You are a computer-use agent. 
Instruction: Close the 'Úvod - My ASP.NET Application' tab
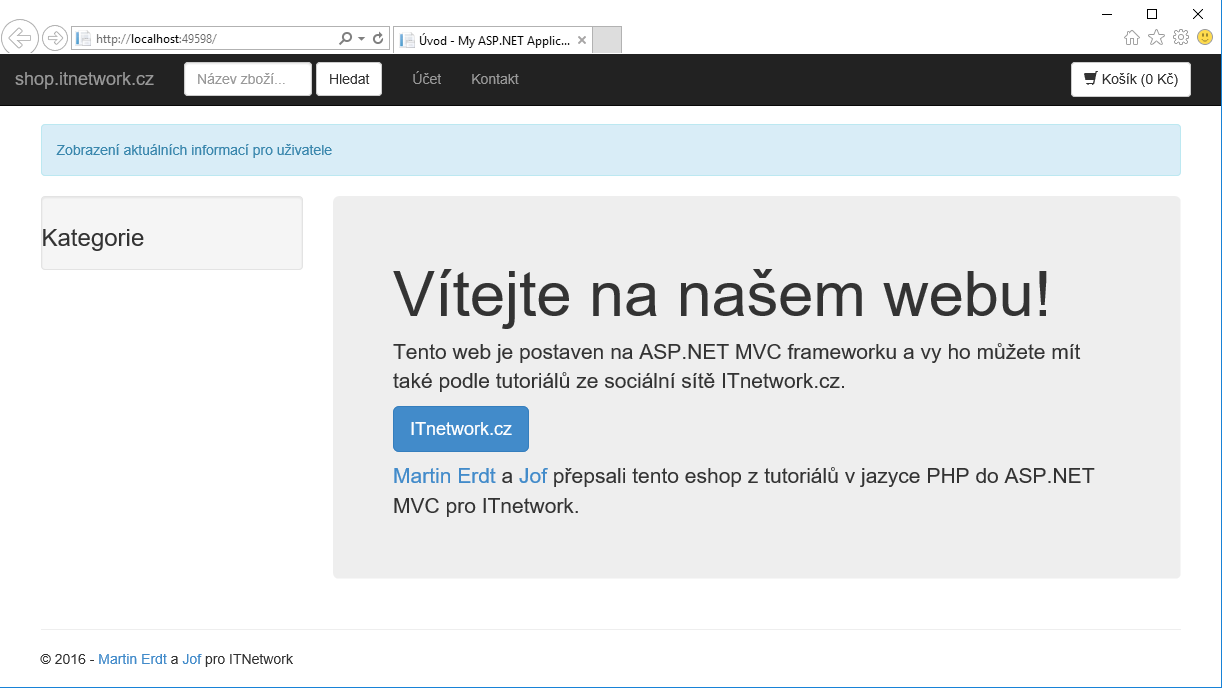tap(582, 41)
